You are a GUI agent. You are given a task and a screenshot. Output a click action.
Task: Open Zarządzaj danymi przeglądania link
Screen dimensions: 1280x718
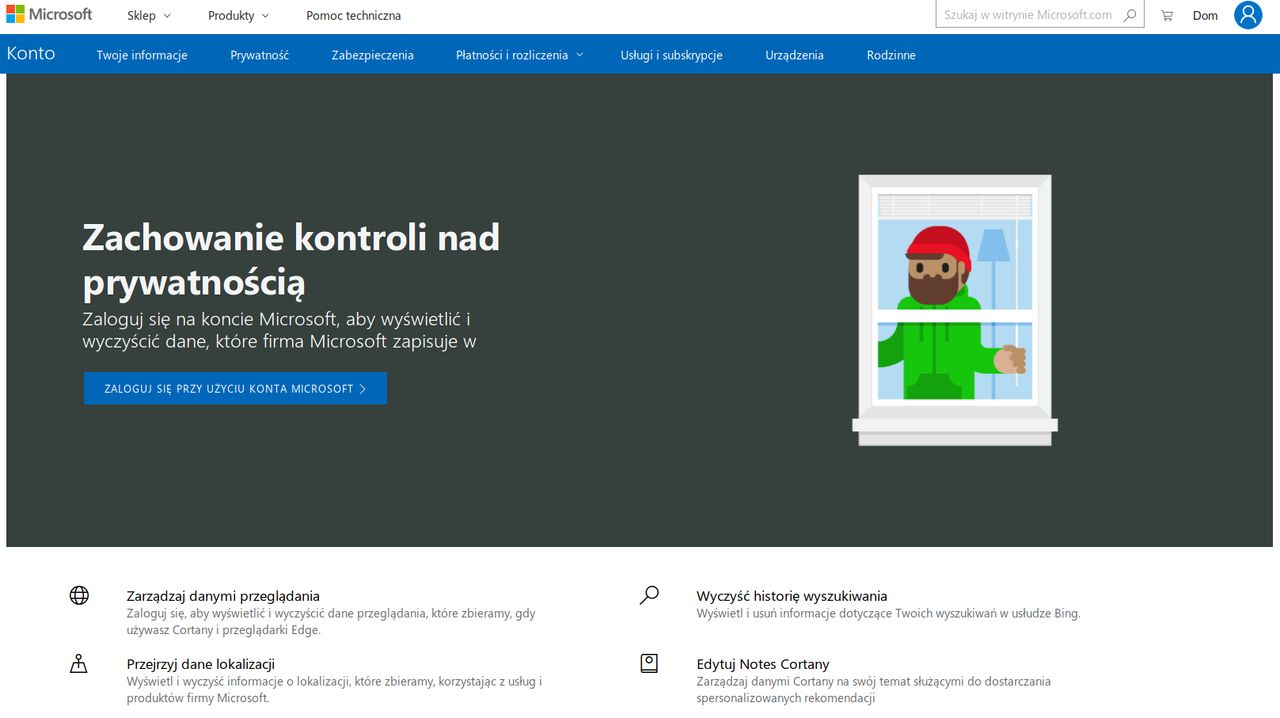(223, 596)
